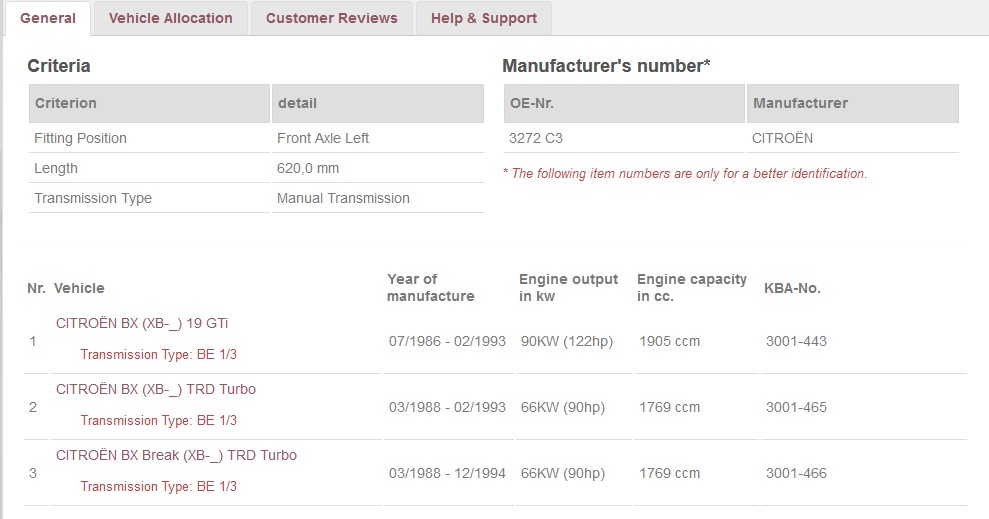The image size is (989, 519).
Task: Open CITROËN BX (XB-_) TRD Turbo link
Action: click(x=156, y=390)
